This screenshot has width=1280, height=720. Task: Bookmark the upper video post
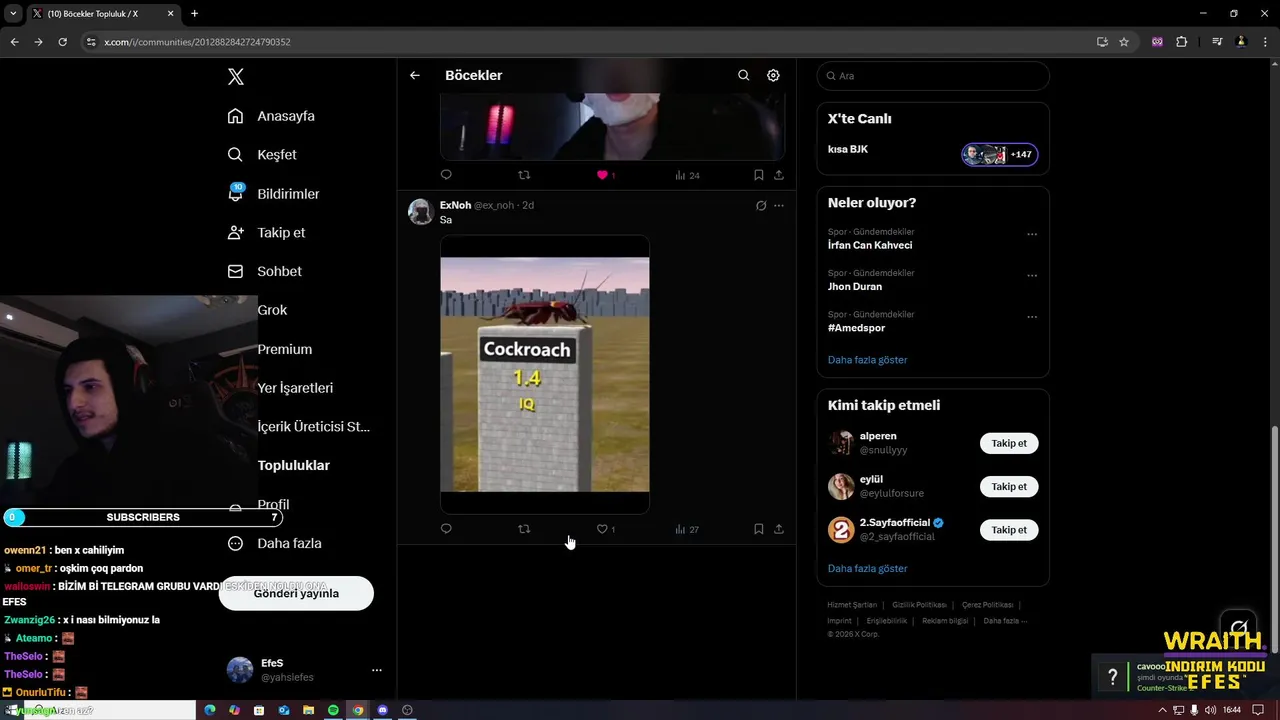[x=758, y=175]
